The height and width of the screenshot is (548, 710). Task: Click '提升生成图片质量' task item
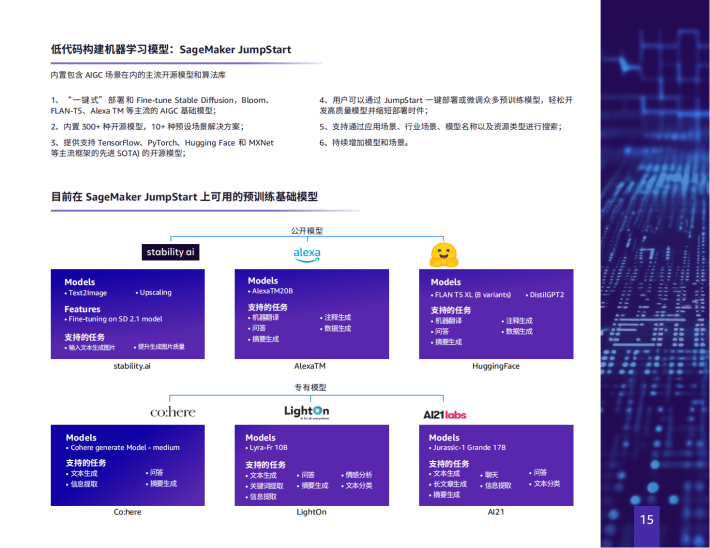tap(159, 346)
